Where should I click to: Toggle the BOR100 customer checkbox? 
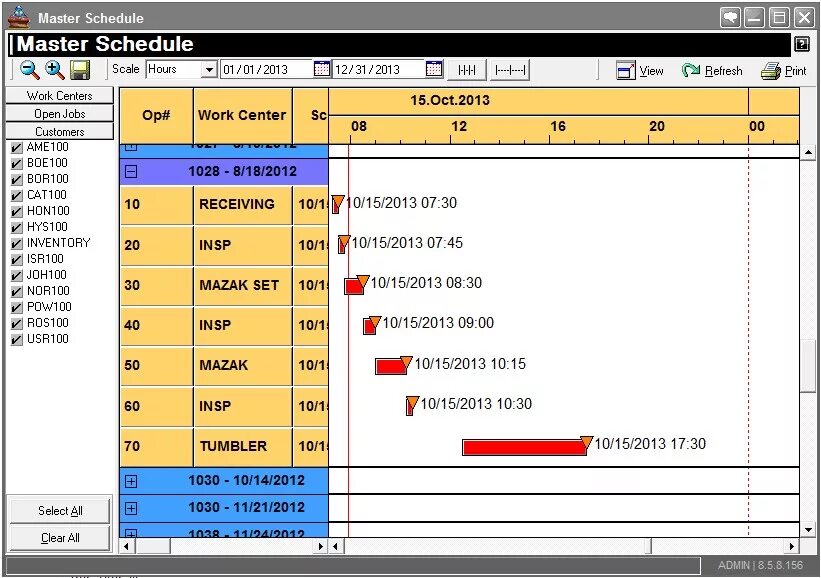click(16, 180)
